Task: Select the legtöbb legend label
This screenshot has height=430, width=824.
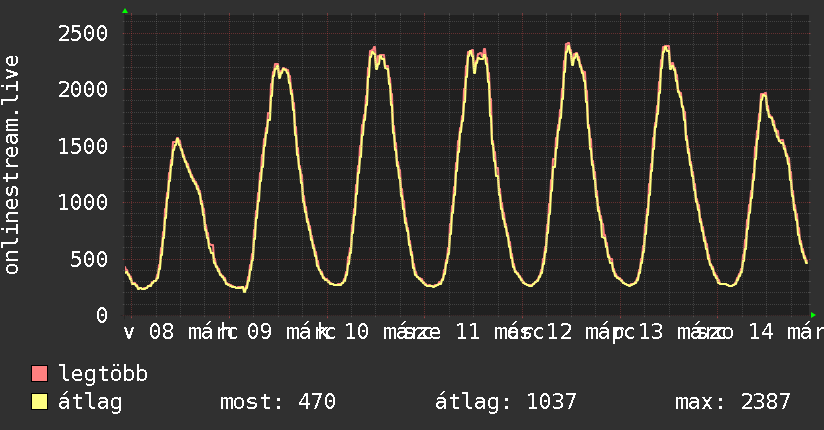Action: click(x=103, y=374)
